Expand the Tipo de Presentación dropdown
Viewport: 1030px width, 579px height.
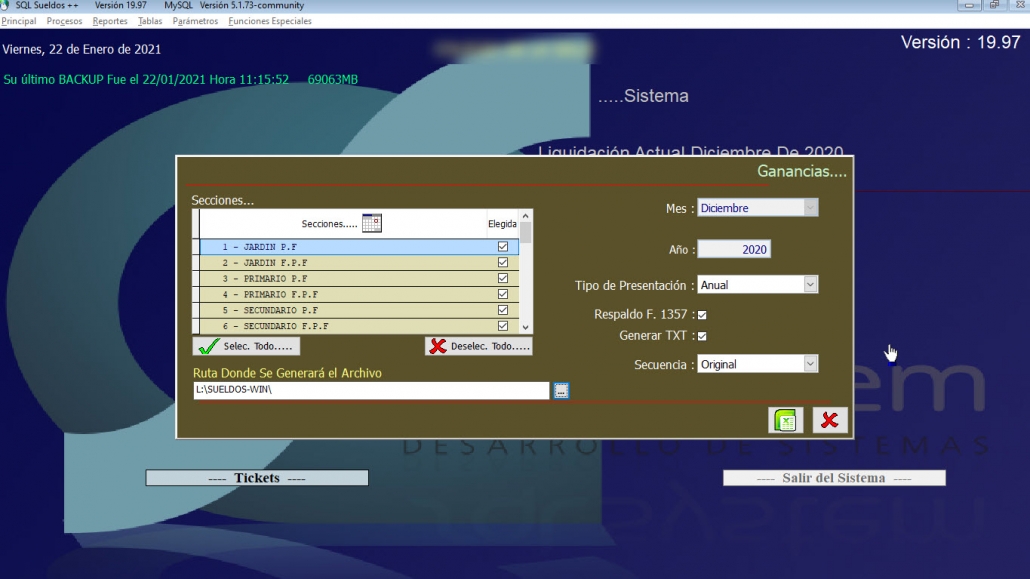(811, 285)
